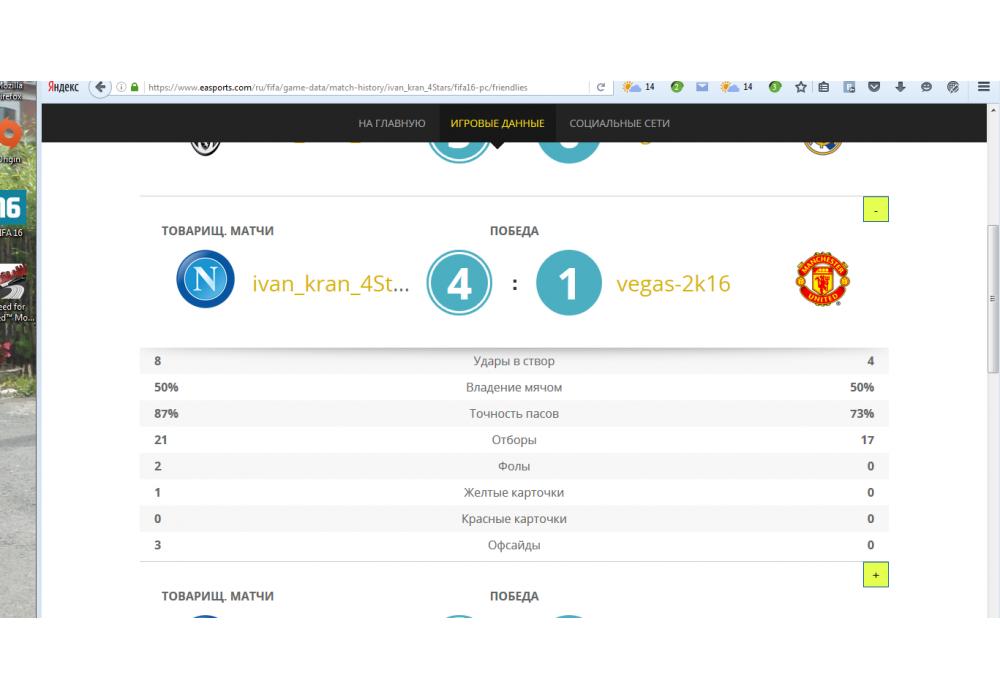Screen dimensions: 1000x700
Task: Bookmark this page with the star icon
Action: pyautogui.click(x=801, y=87)
